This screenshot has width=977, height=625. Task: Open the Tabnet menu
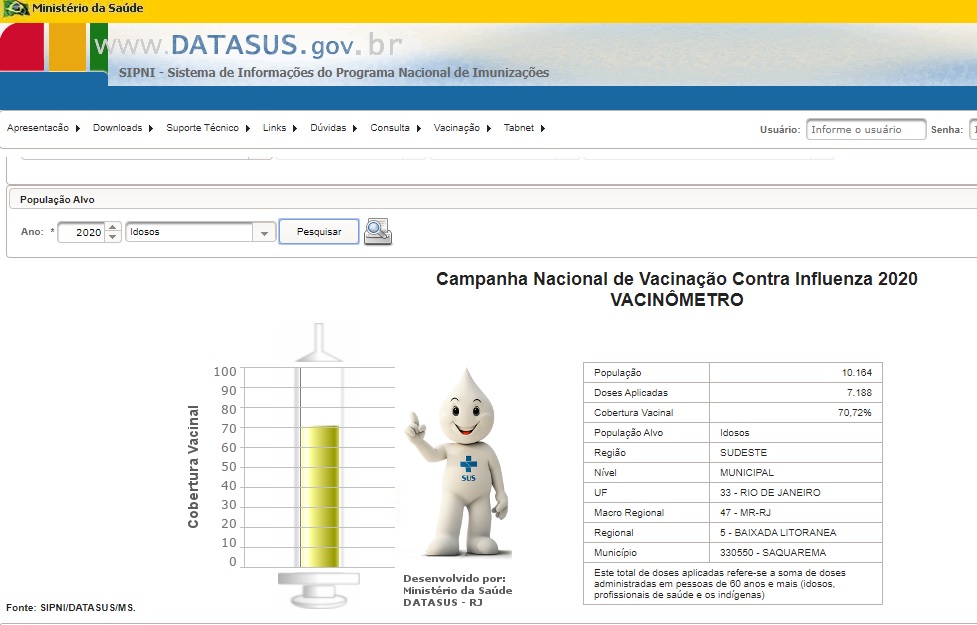[x=524, y=128]
